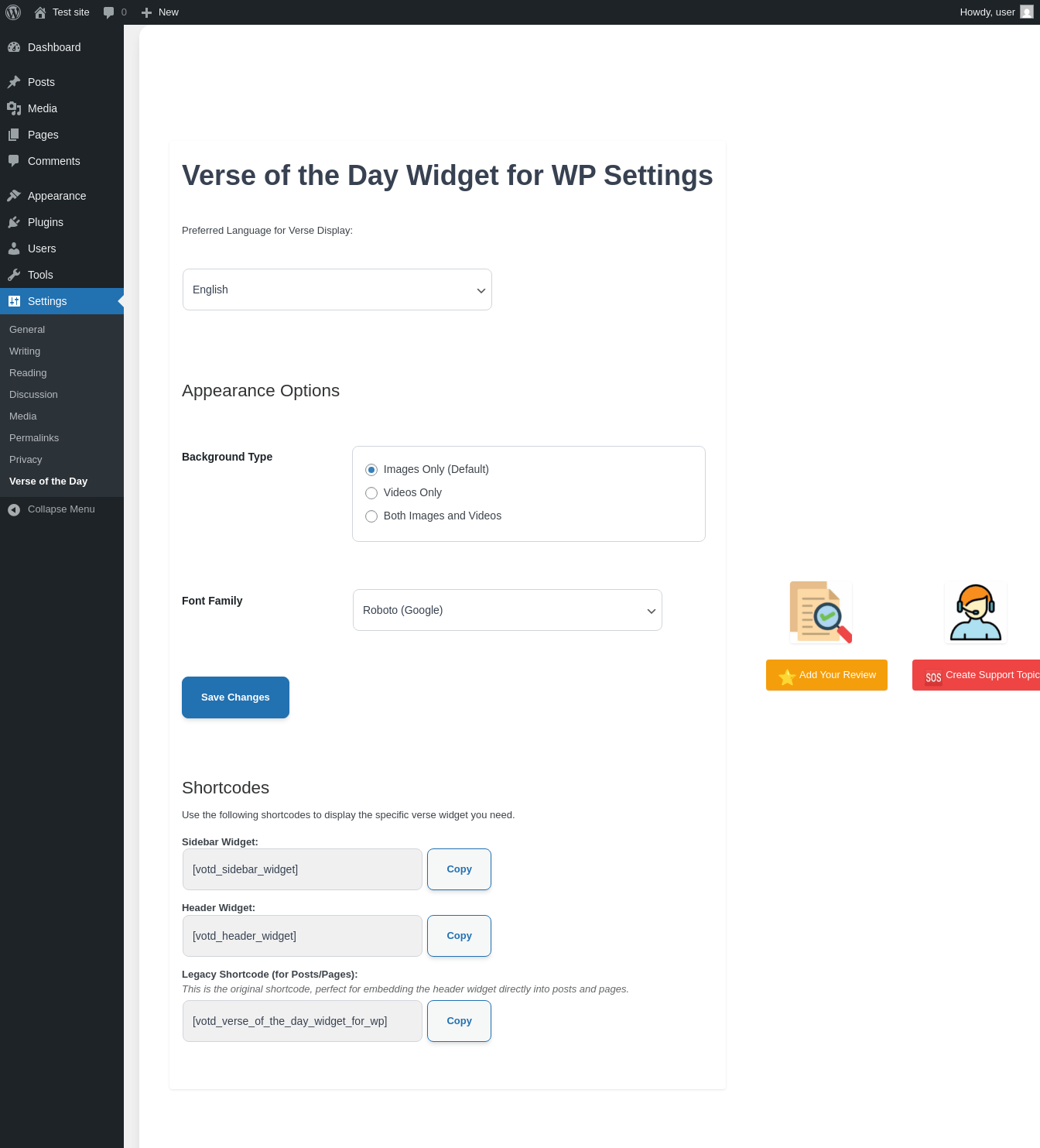This screenshot has width=1040, height=1148.
Task: Click the WordPress logo icon
Action: click(x=13, y=12)
